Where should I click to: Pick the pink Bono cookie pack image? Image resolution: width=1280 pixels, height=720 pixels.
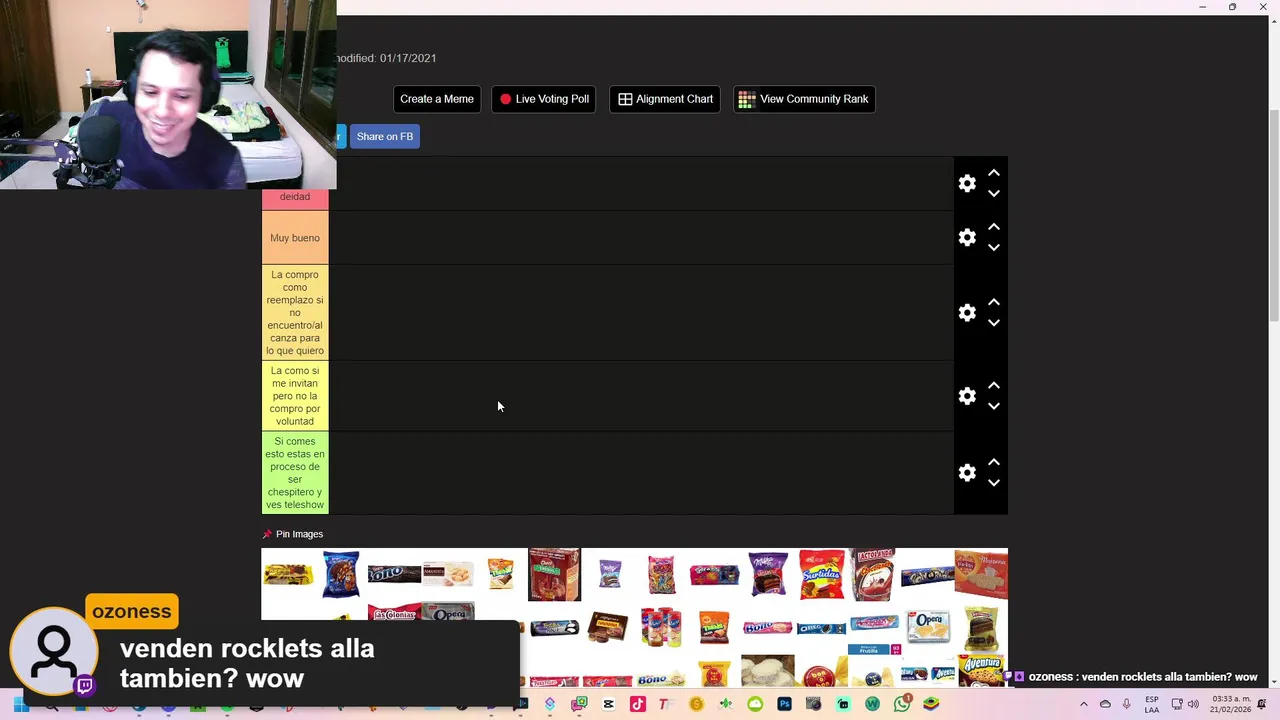click(768, 628)
